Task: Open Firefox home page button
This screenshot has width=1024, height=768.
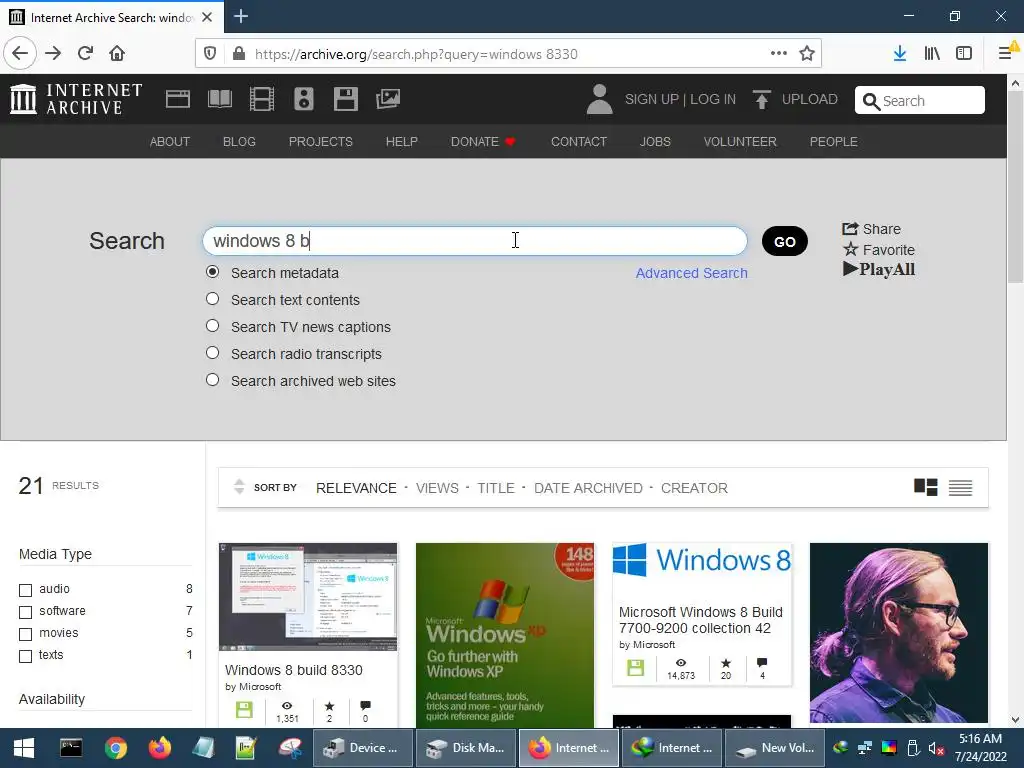Action: [117, 54]
